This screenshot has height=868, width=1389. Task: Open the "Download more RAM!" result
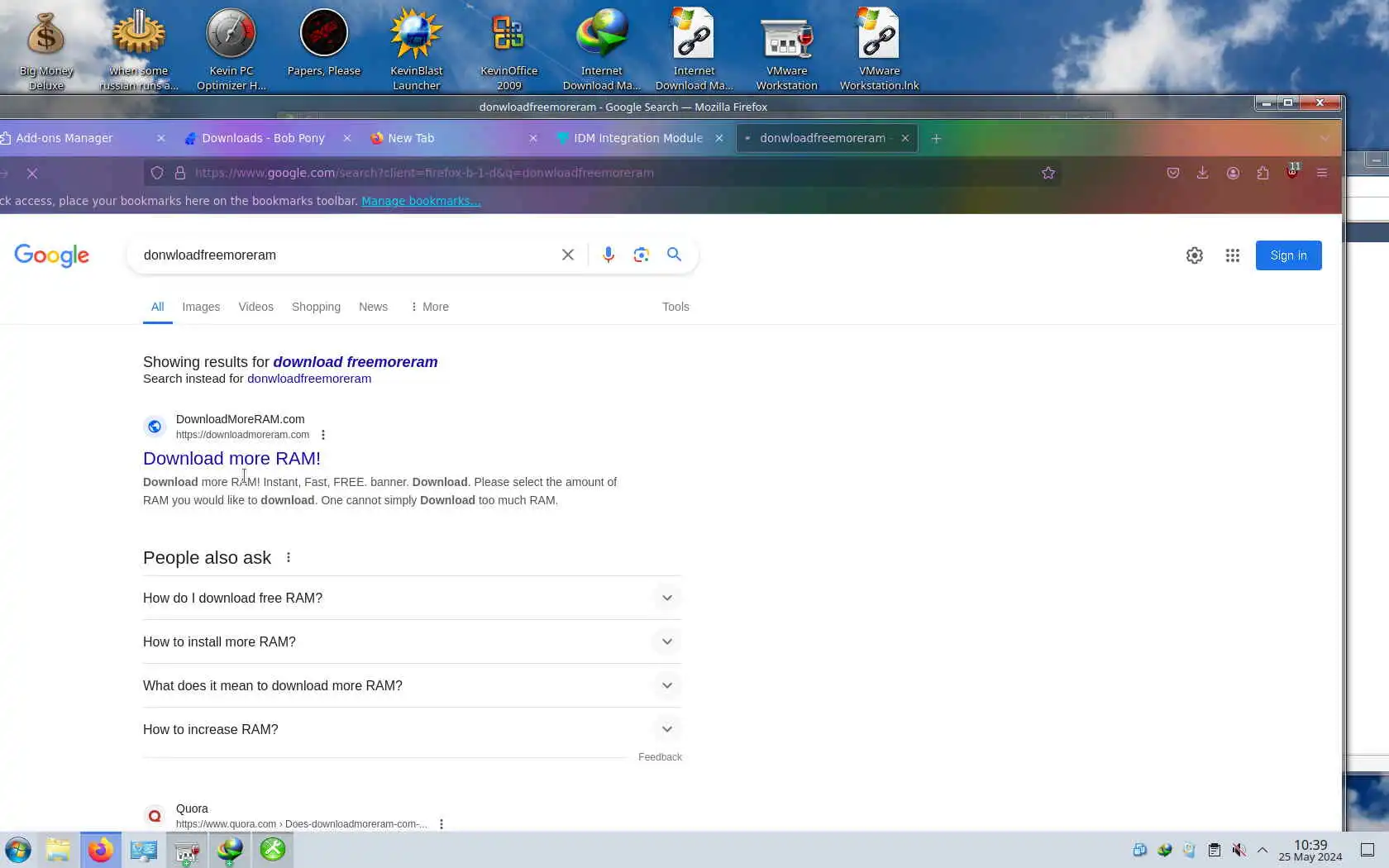click(231, 458)
